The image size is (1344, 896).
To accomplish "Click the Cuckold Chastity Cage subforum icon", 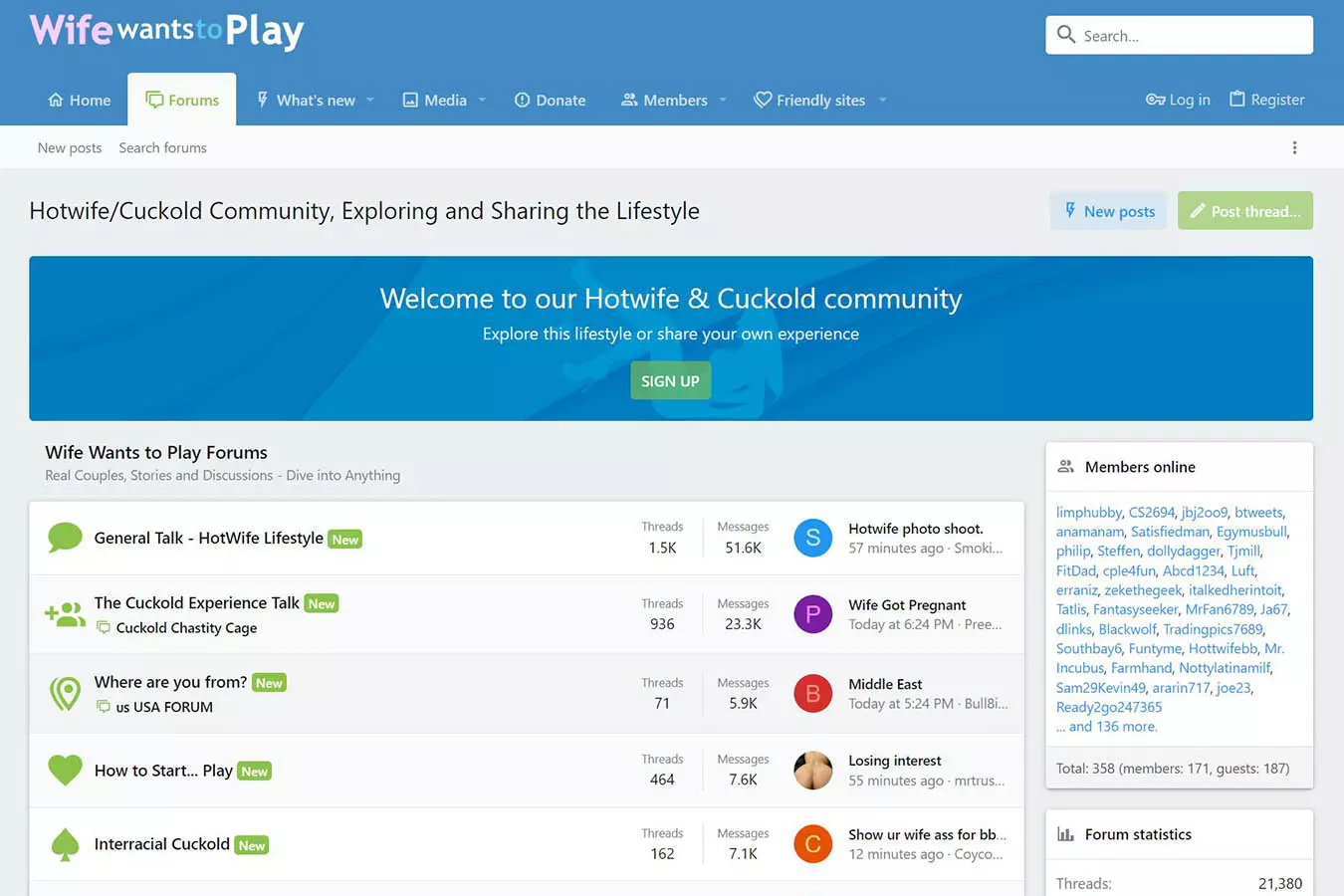I will tap(103, 627).
